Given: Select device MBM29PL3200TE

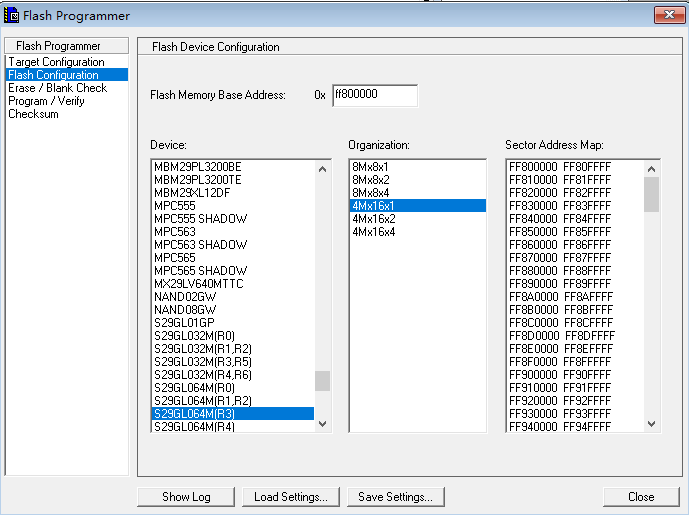Looking at the screenshot, I should click(233, 180).
